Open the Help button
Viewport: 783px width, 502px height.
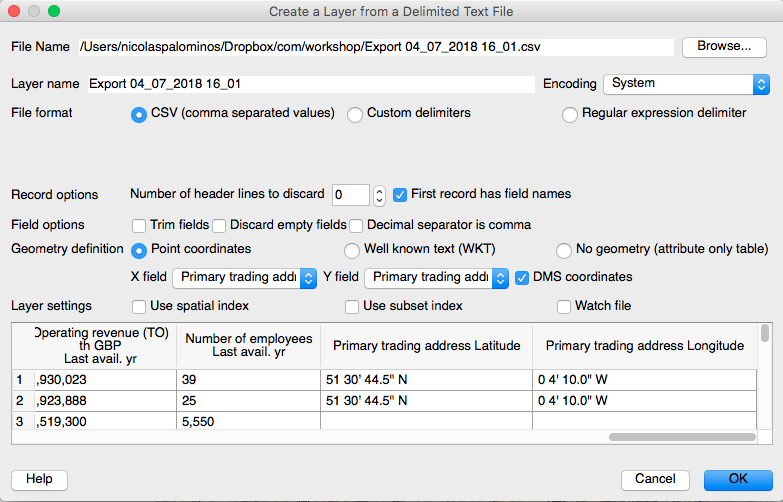click(39, 480)
